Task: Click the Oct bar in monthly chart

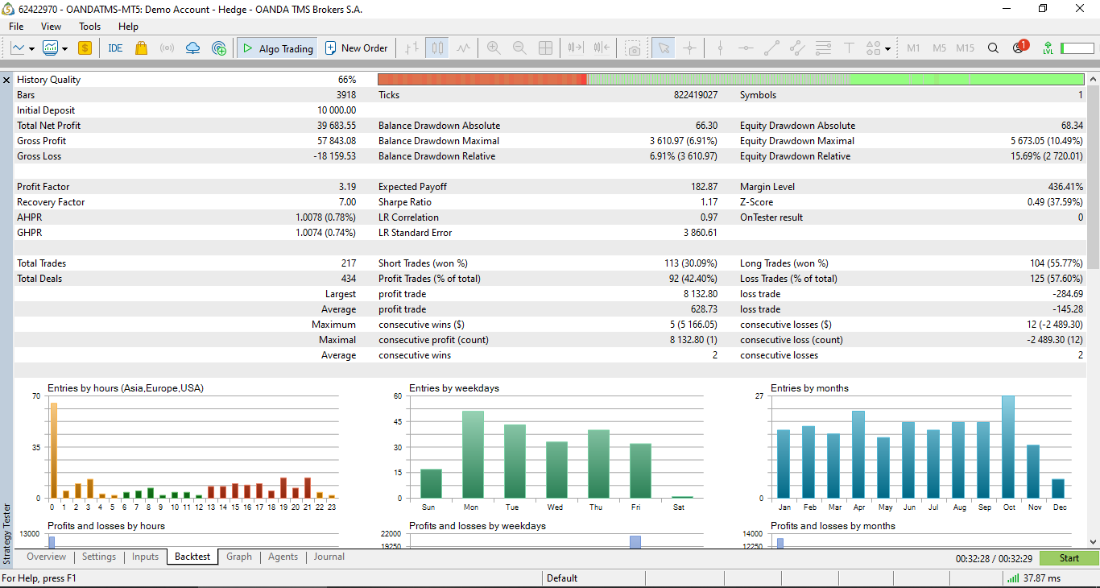Action: coord(1009,447)
